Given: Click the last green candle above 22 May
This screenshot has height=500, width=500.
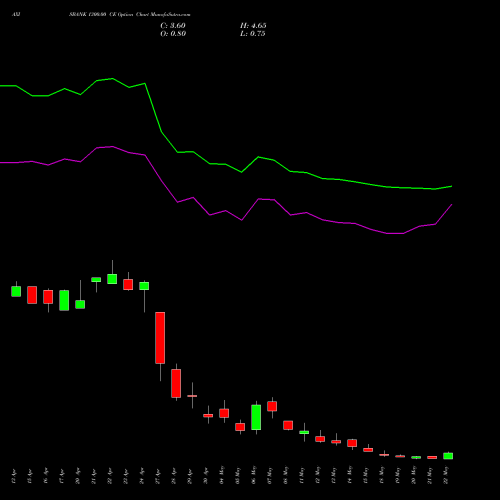Looking at the screenshot, I should pyautogui.click(x=448, y=456).
